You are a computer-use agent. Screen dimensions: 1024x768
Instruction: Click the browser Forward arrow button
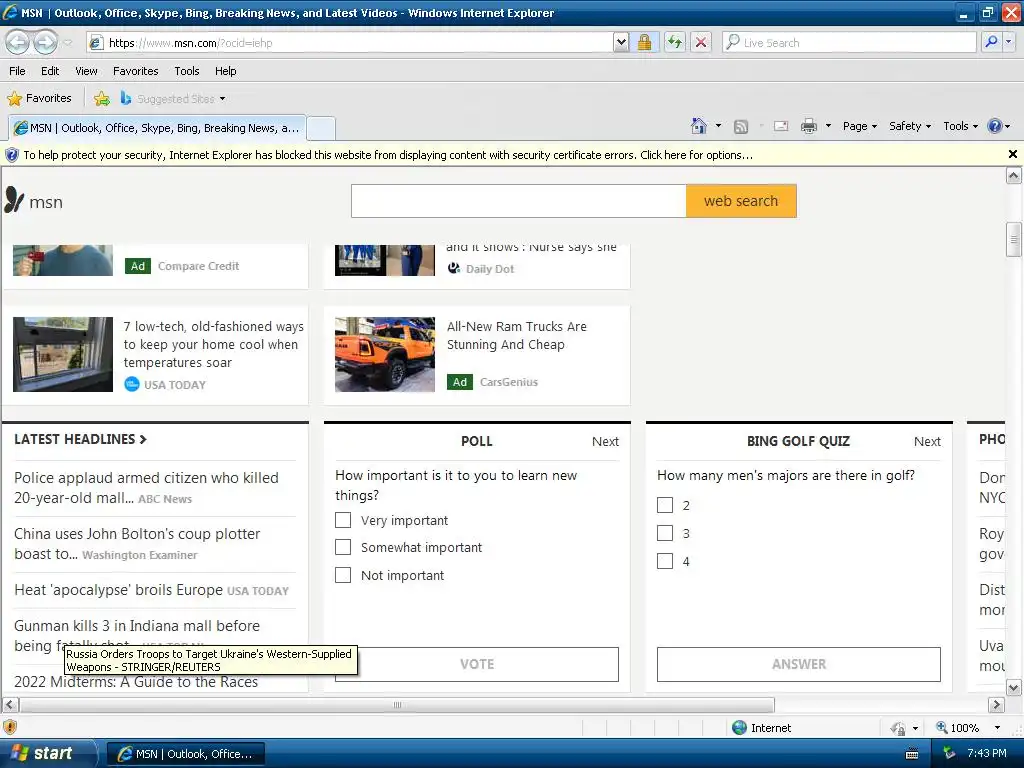point(45,42)
